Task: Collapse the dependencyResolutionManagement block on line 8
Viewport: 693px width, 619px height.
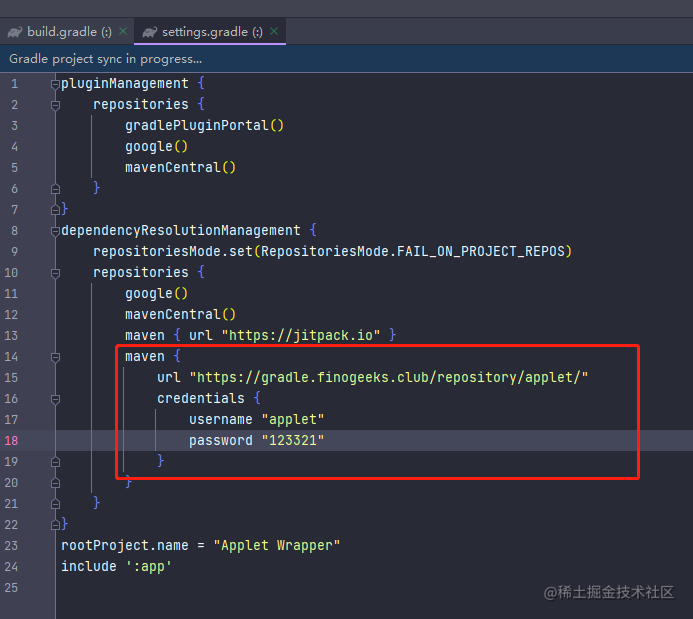Action: coord(55,231)
